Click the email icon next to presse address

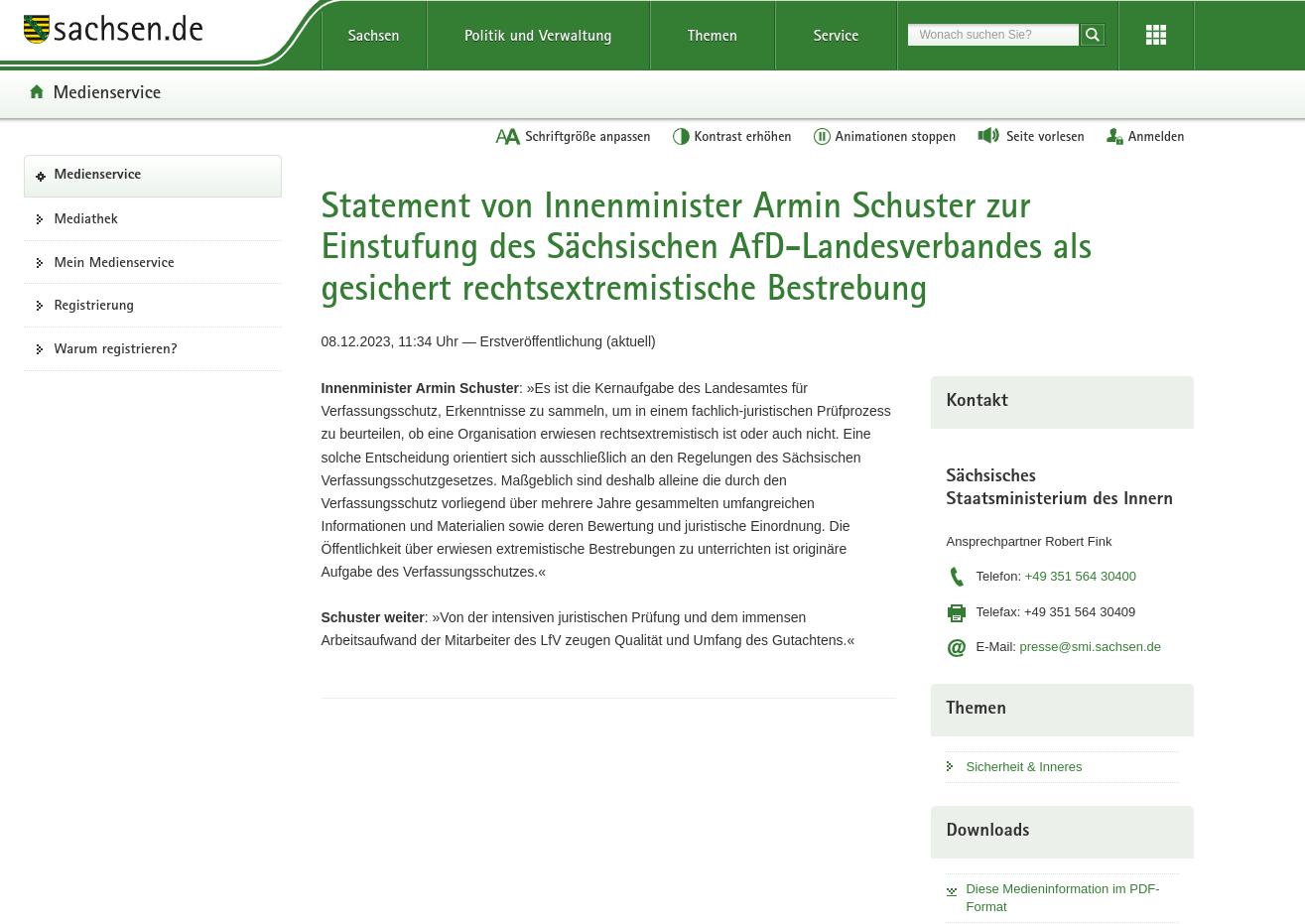tap(956, 647)
